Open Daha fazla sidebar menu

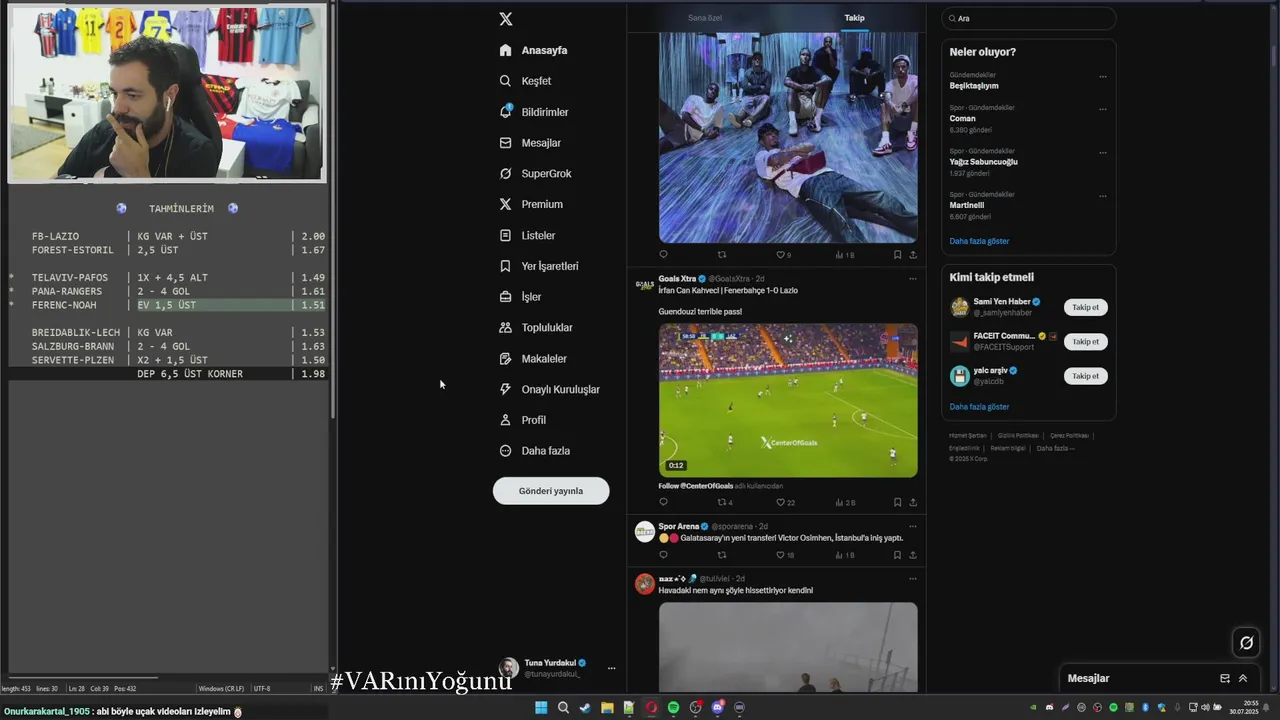coord(534,451)
